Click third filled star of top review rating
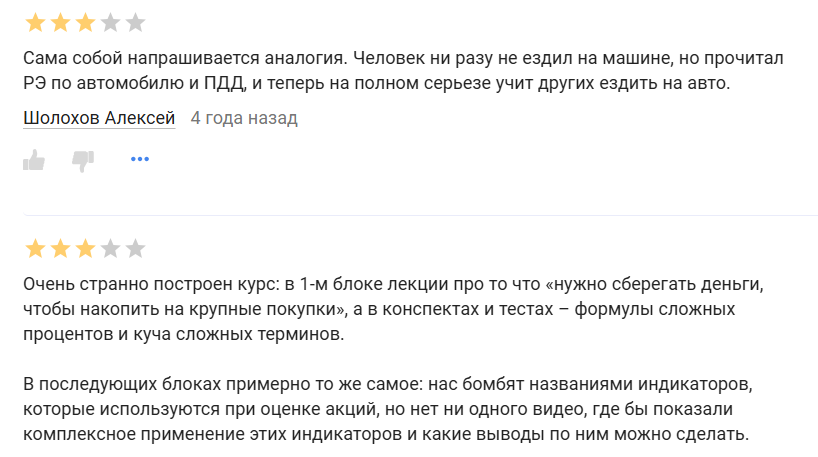Viewport: 818px width, 457px height. pyautogui.click(x=85, y=22)
